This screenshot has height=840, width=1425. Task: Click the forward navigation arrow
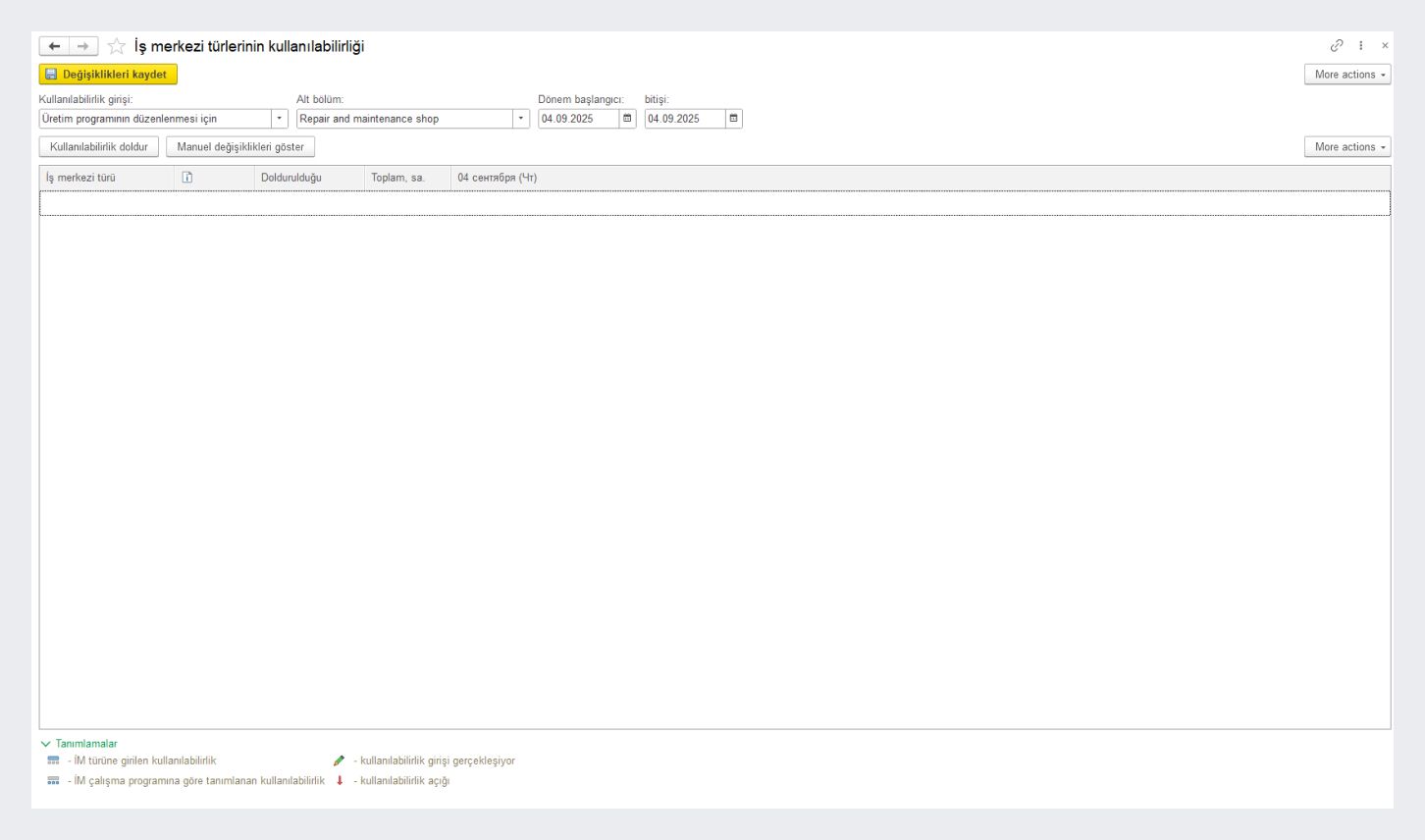point(83,46)
